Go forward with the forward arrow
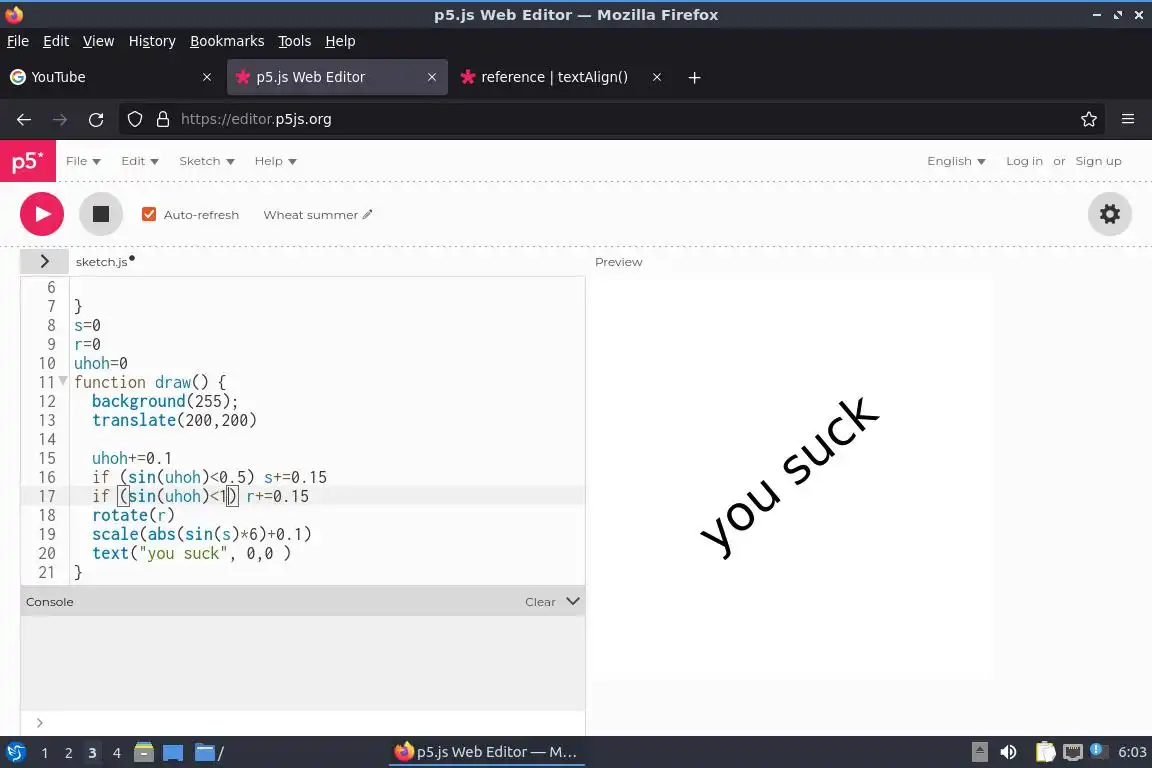The image size is (1152, 768). (60, 119)
